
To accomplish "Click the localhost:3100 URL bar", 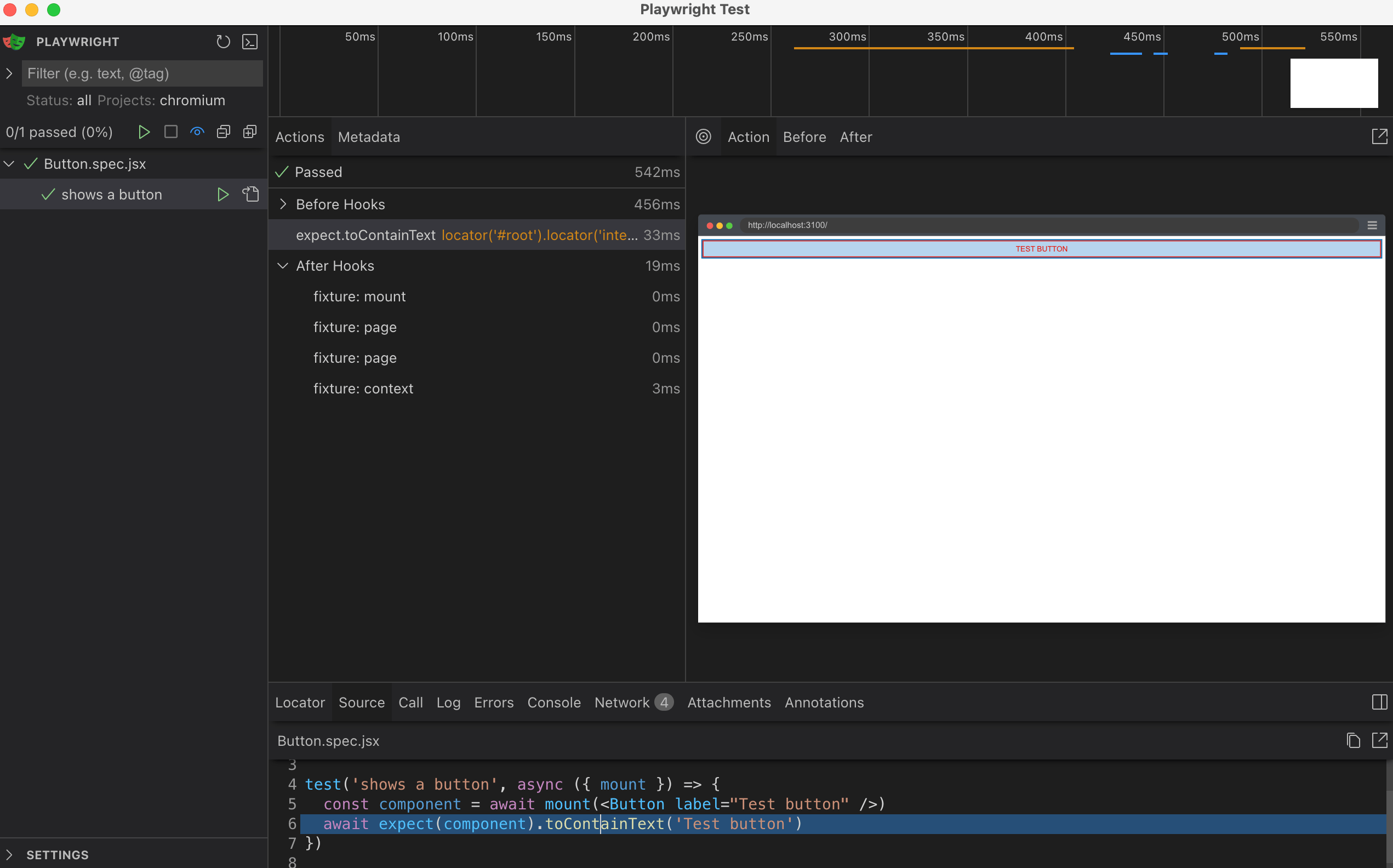I will point(1049,225).
